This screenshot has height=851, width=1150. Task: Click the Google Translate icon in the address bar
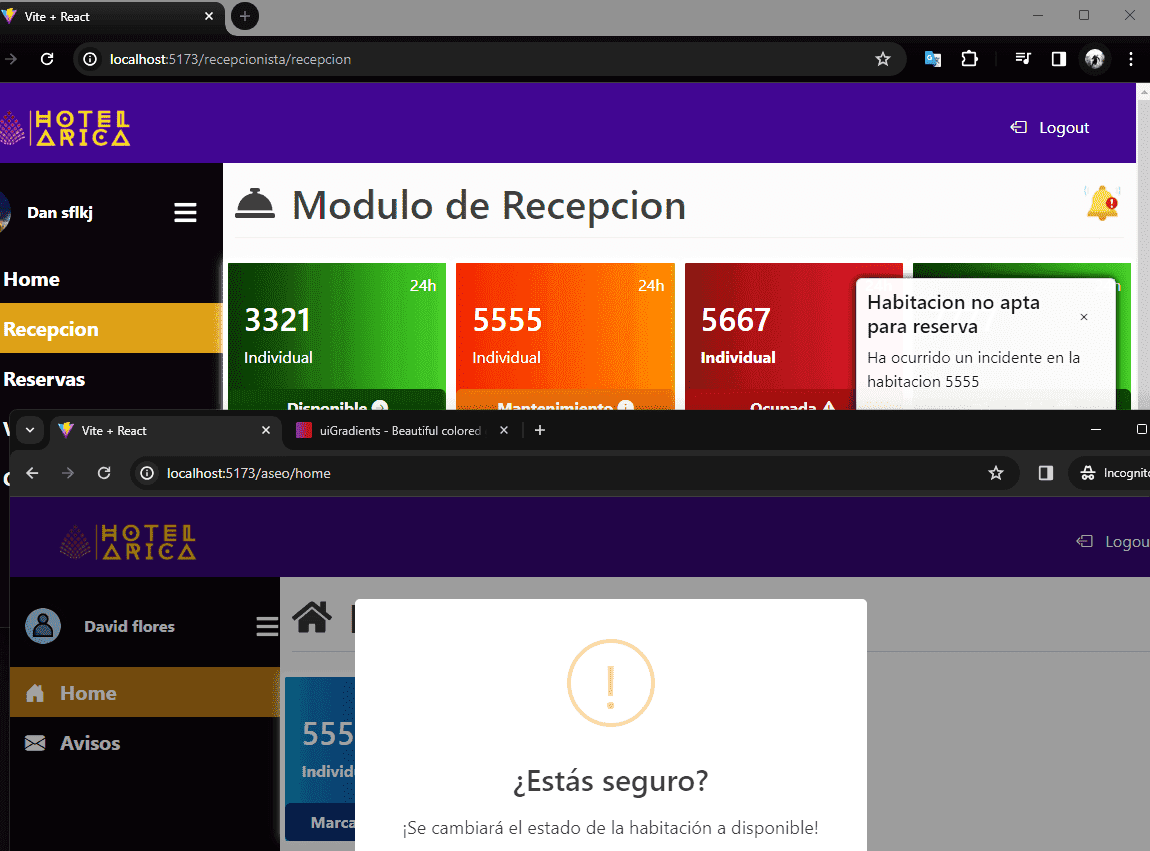coord(932,59)
